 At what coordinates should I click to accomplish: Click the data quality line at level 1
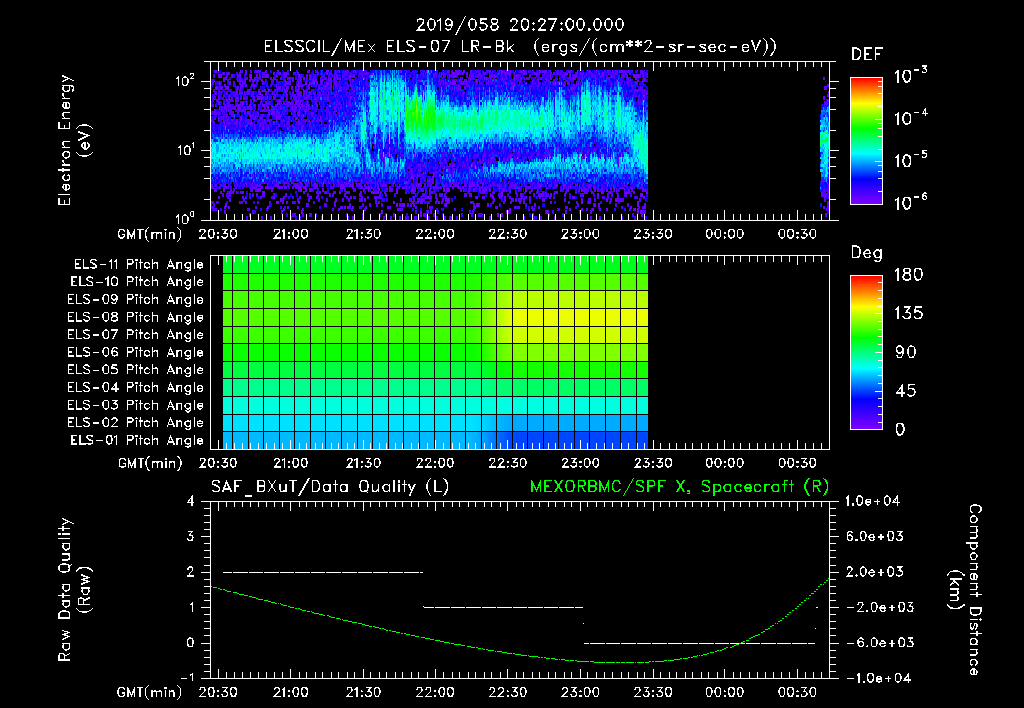tap(503, 607)
